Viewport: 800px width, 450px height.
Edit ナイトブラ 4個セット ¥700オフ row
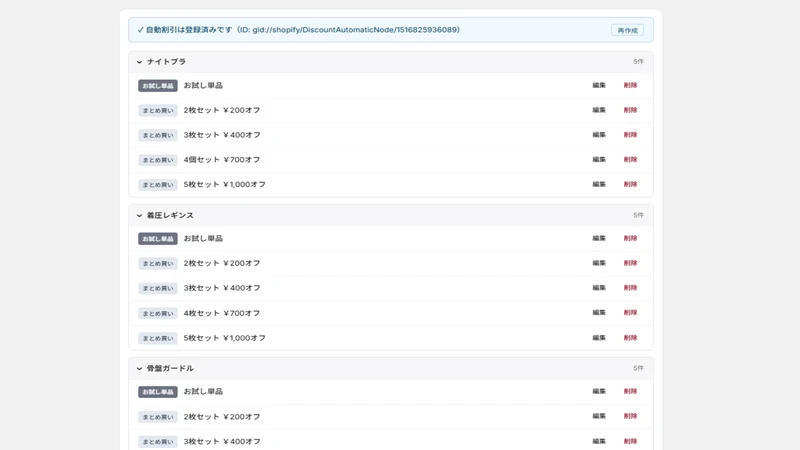(599, 159)
